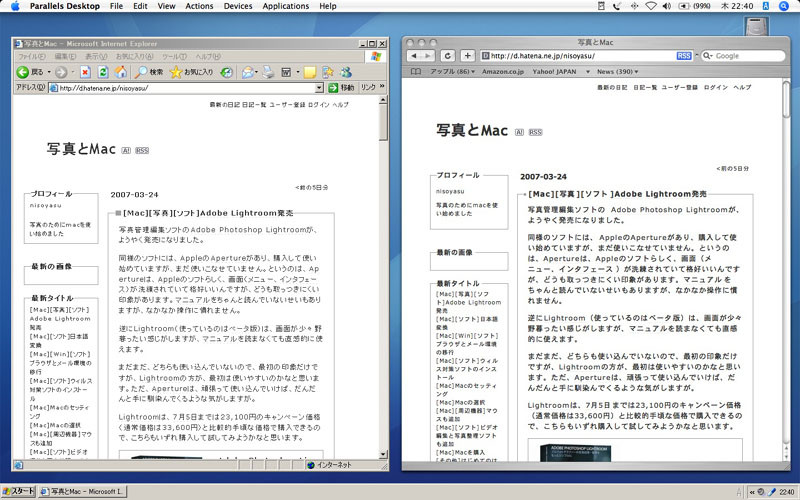Click the IE vertical scrollbar thumb
This screenshot has width=800, height=500.
tap(384, 122)
